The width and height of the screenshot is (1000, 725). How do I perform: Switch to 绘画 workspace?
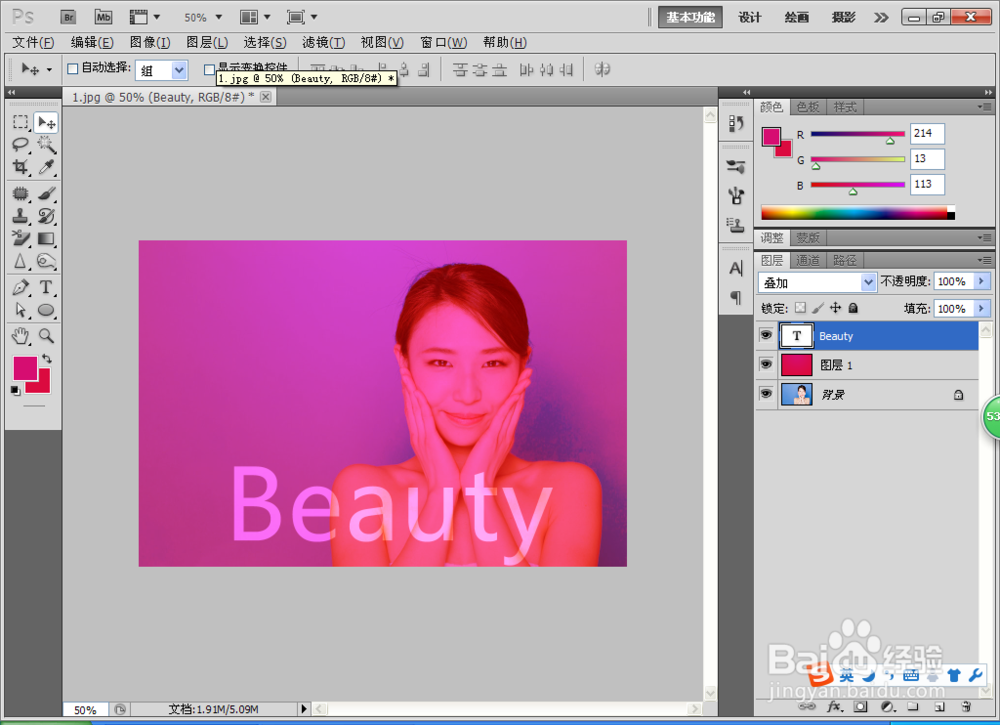(x=797, y=17)
